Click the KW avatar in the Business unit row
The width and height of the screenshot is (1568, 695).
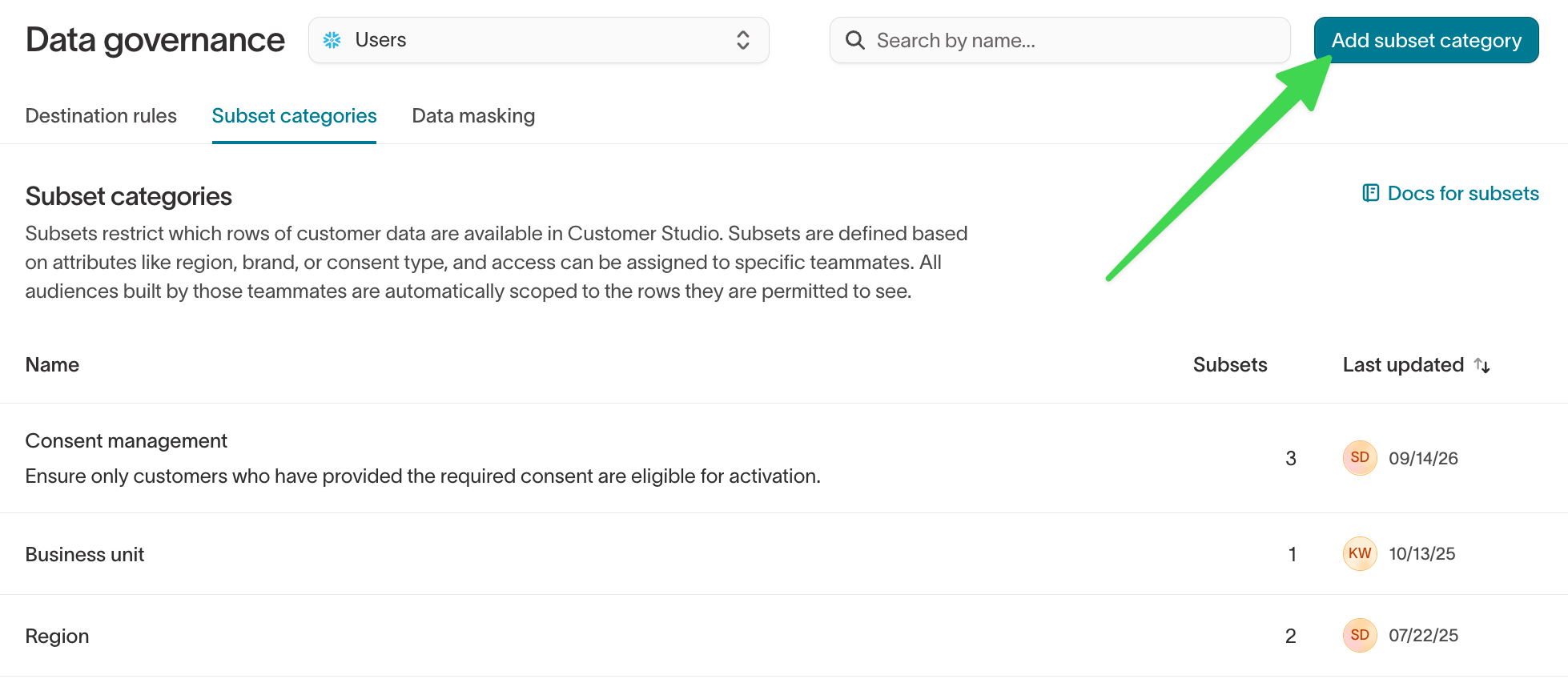tap(1360, 553)
